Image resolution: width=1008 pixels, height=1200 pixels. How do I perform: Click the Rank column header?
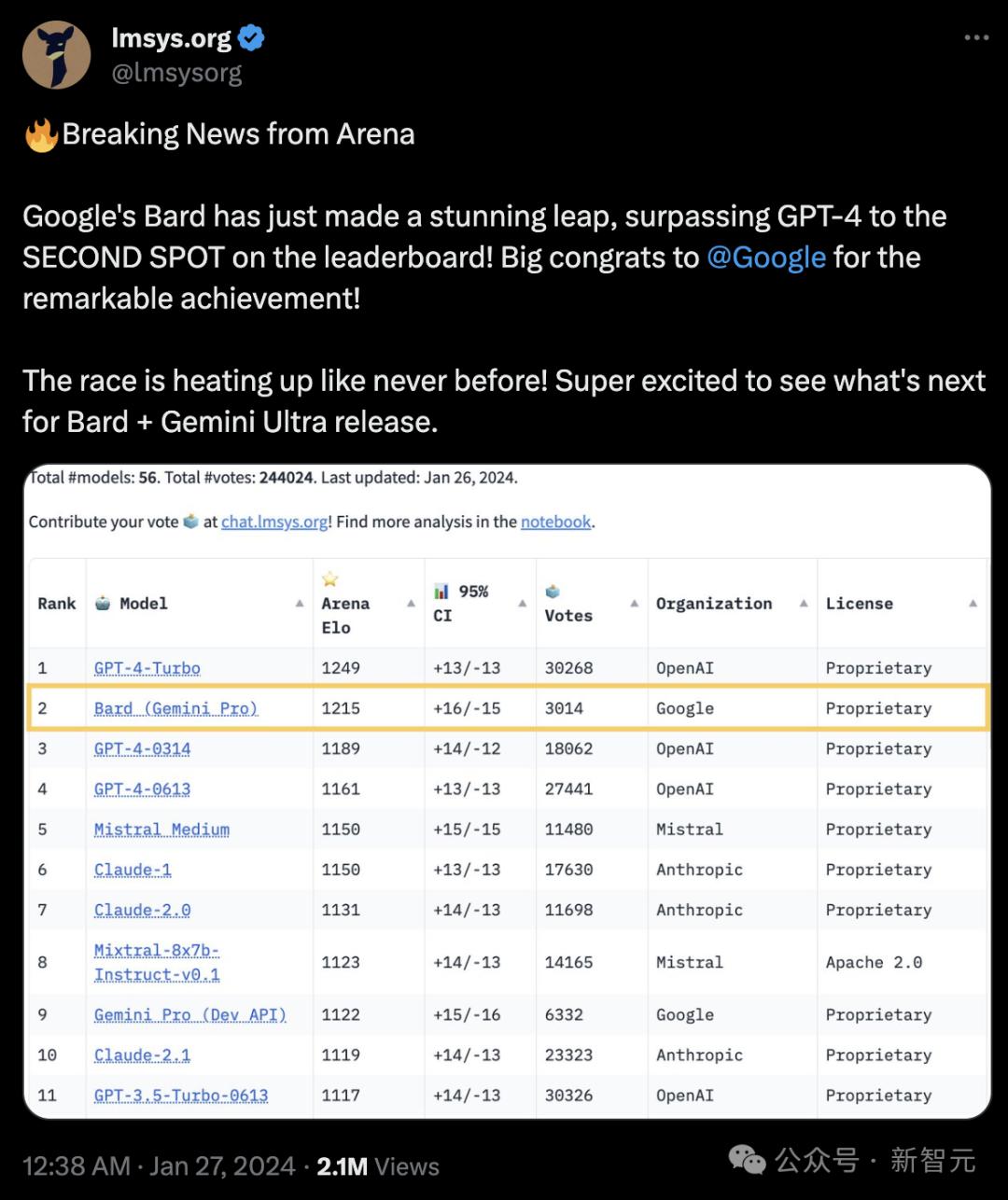(x=57, y=604)
